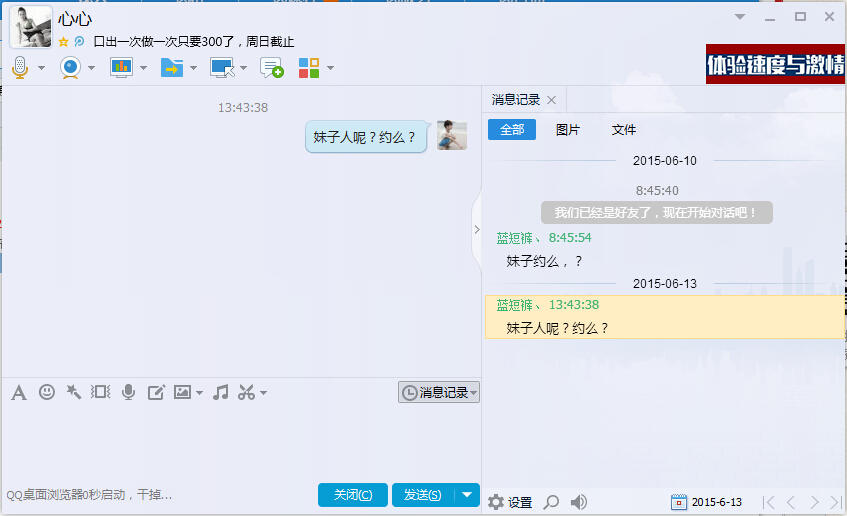The height and width of the screenshot is (516, 847).
Task: Expand presentation options dropdown arrow
Action: pos(143,68)
